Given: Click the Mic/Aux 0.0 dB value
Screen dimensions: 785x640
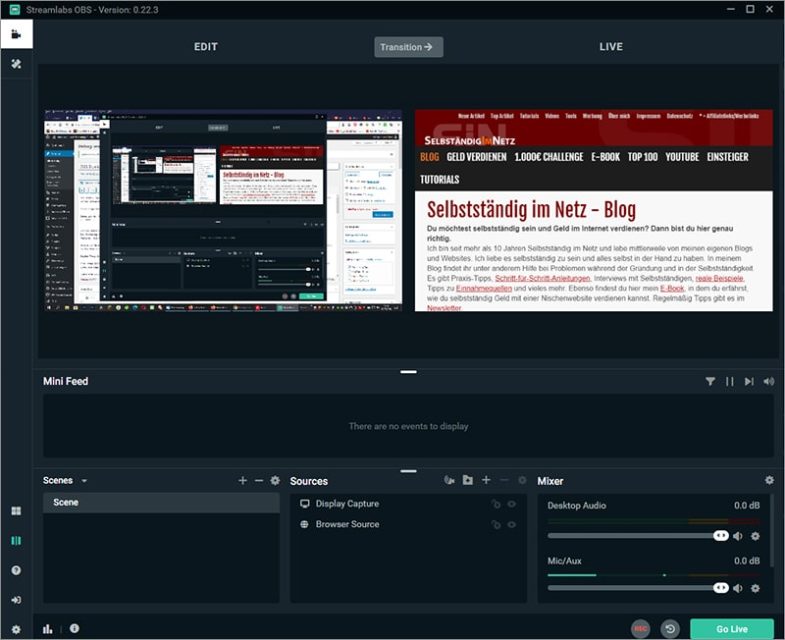Looking at the screenshot, I should pyautogui.click(x=747, y=561).
